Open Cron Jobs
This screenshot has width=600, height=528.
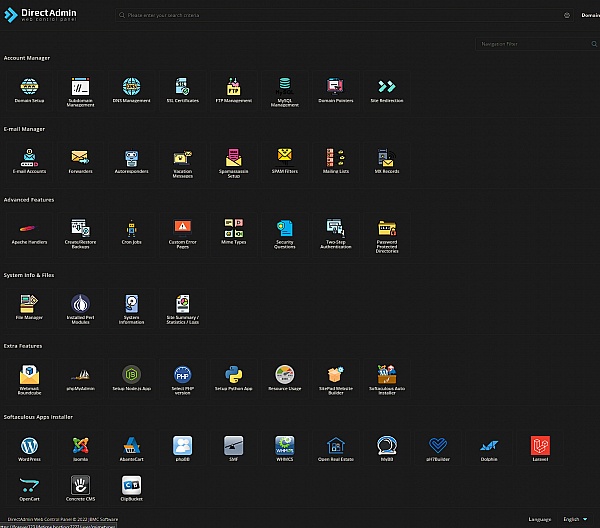tap(131, 234)
